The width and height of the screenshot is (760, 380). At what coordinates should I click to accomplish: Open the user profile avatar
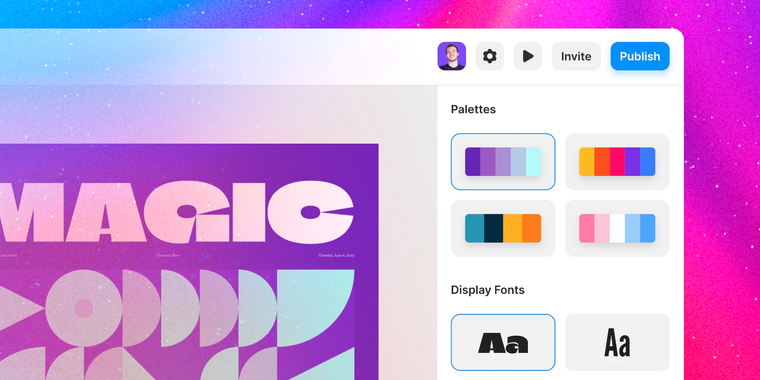click(451, 56)
